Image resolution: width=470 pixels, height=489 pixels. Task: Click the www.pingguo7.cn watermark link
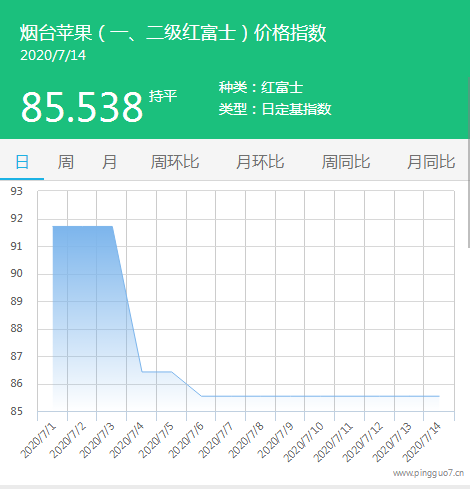pos(428,473)
